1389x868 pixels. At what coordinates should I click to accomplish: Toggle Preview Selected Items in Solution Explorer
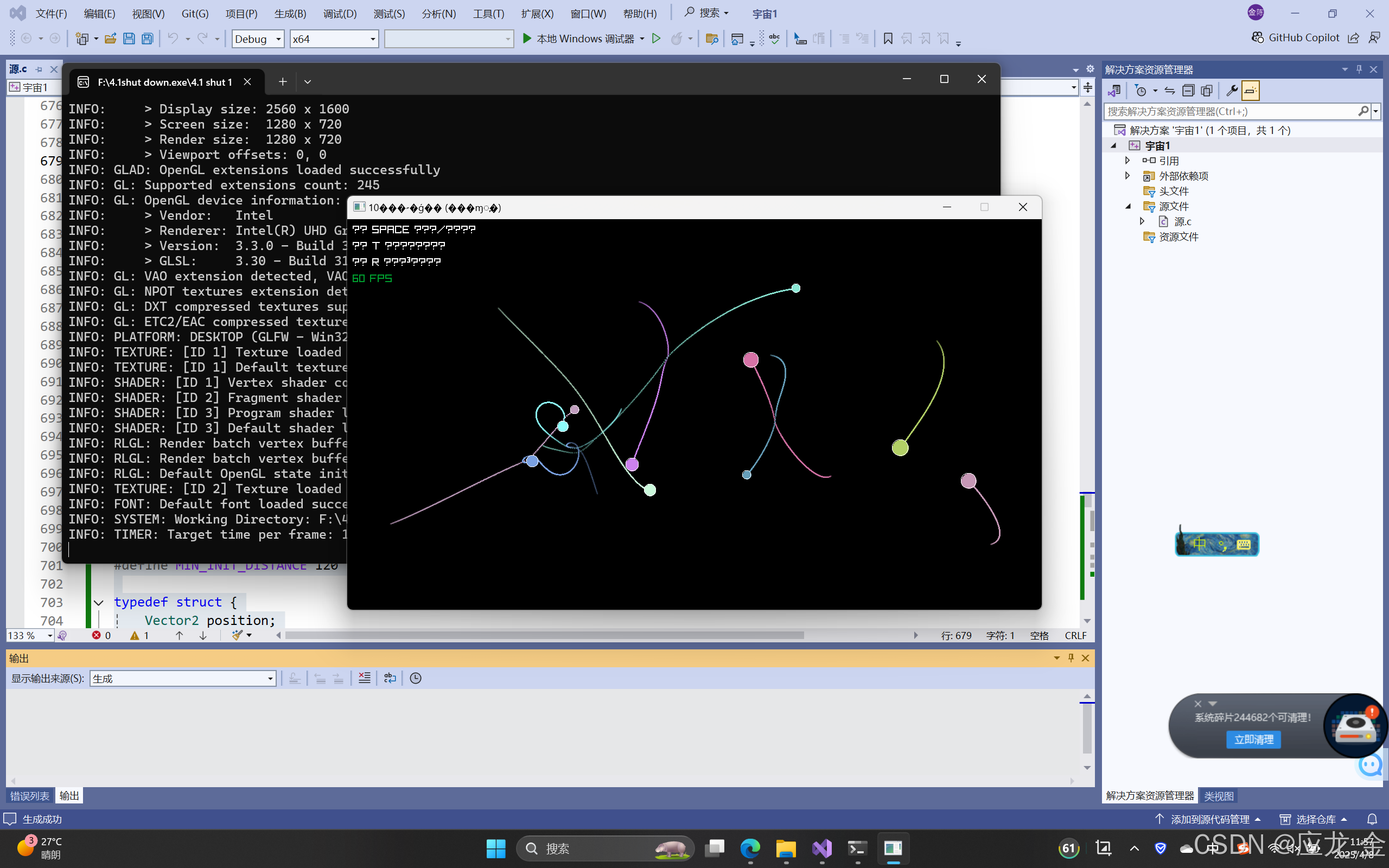coord(1250,90)
